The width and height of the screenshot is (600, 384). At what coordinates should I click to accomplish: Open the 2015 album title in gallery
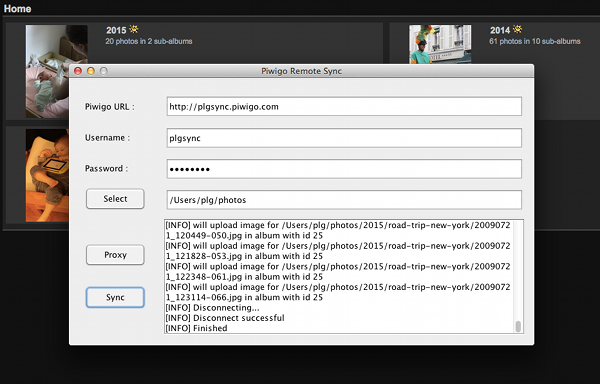(x=116, y=30)
